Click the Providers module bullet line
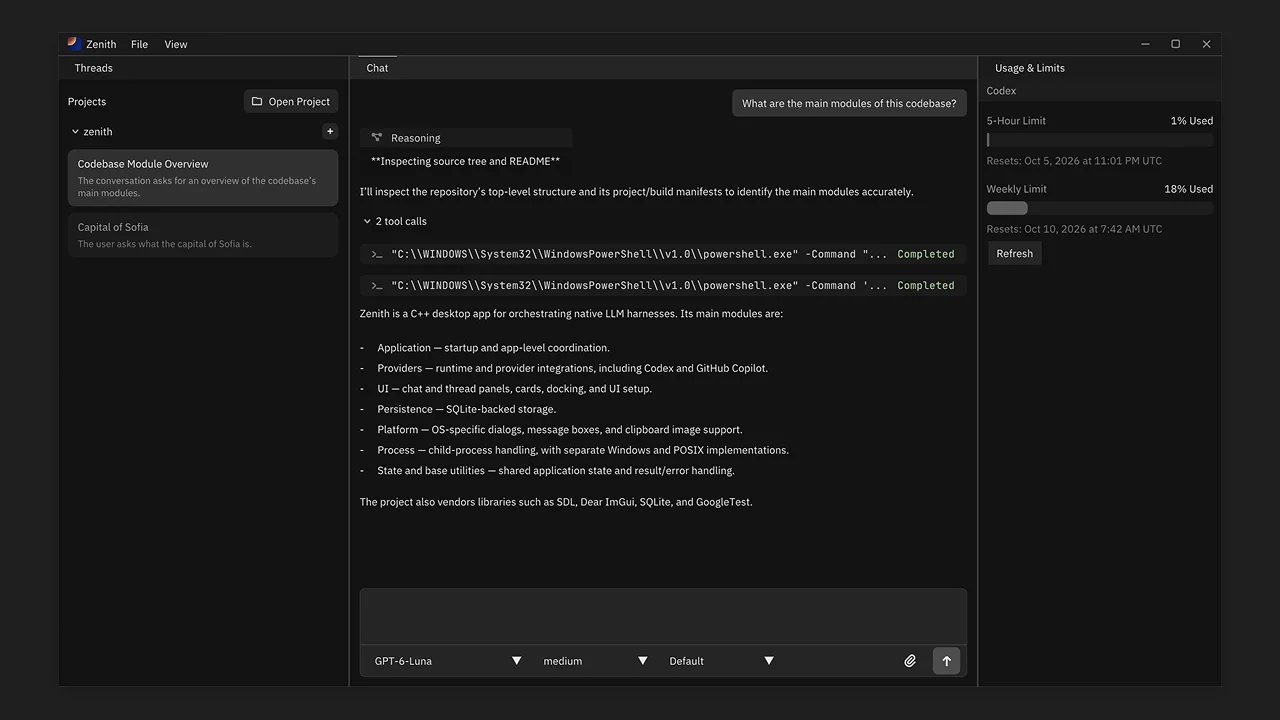This screenshot has width=1280, height=720. coord(572,368)
